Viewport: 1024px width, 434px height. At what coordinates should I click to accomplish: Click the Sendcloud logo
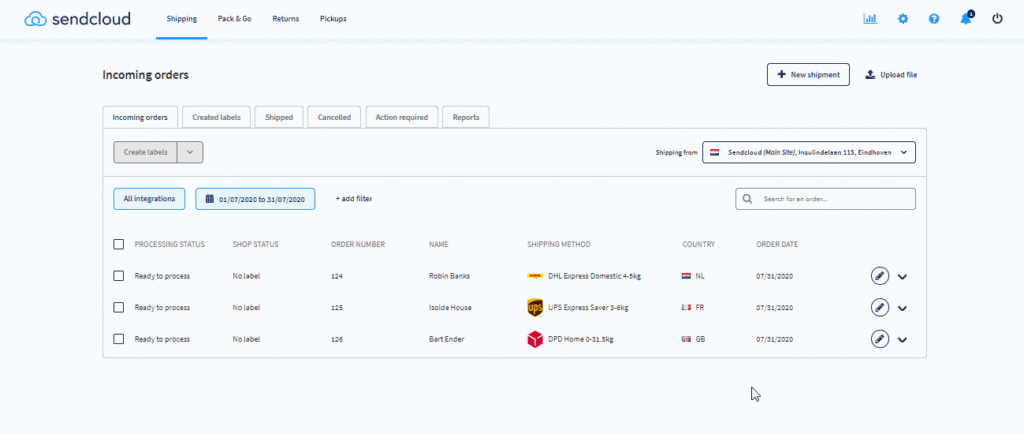(77, 19)
